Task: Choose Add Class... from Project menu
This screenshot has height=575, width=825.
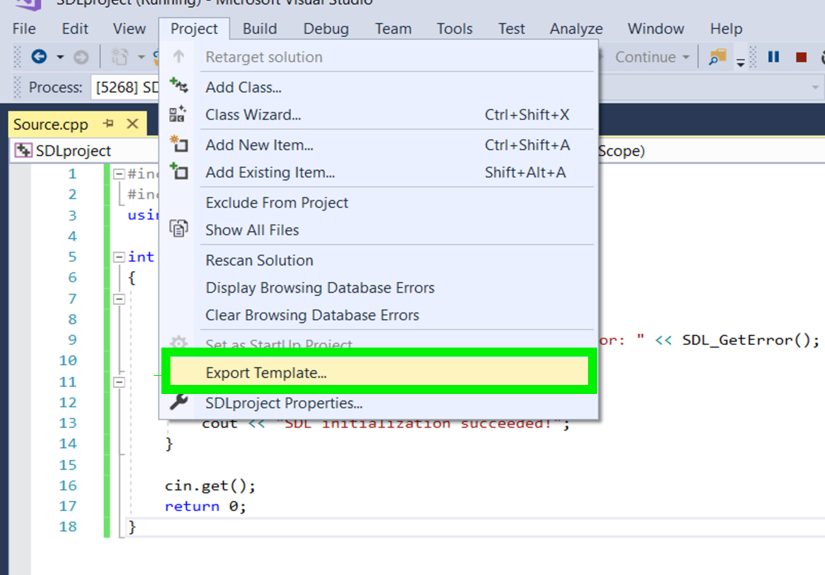Action: (x=378, y=87)
